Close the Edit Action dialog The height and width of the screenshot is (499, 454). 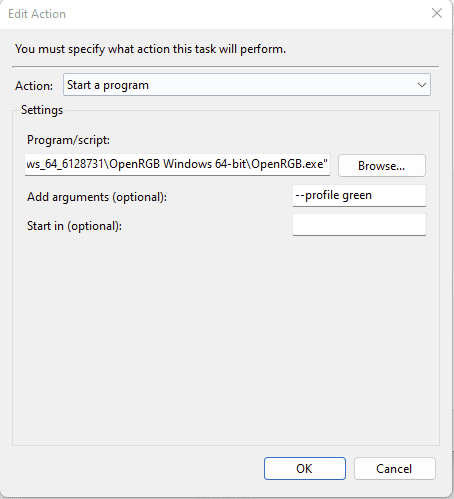437,13
